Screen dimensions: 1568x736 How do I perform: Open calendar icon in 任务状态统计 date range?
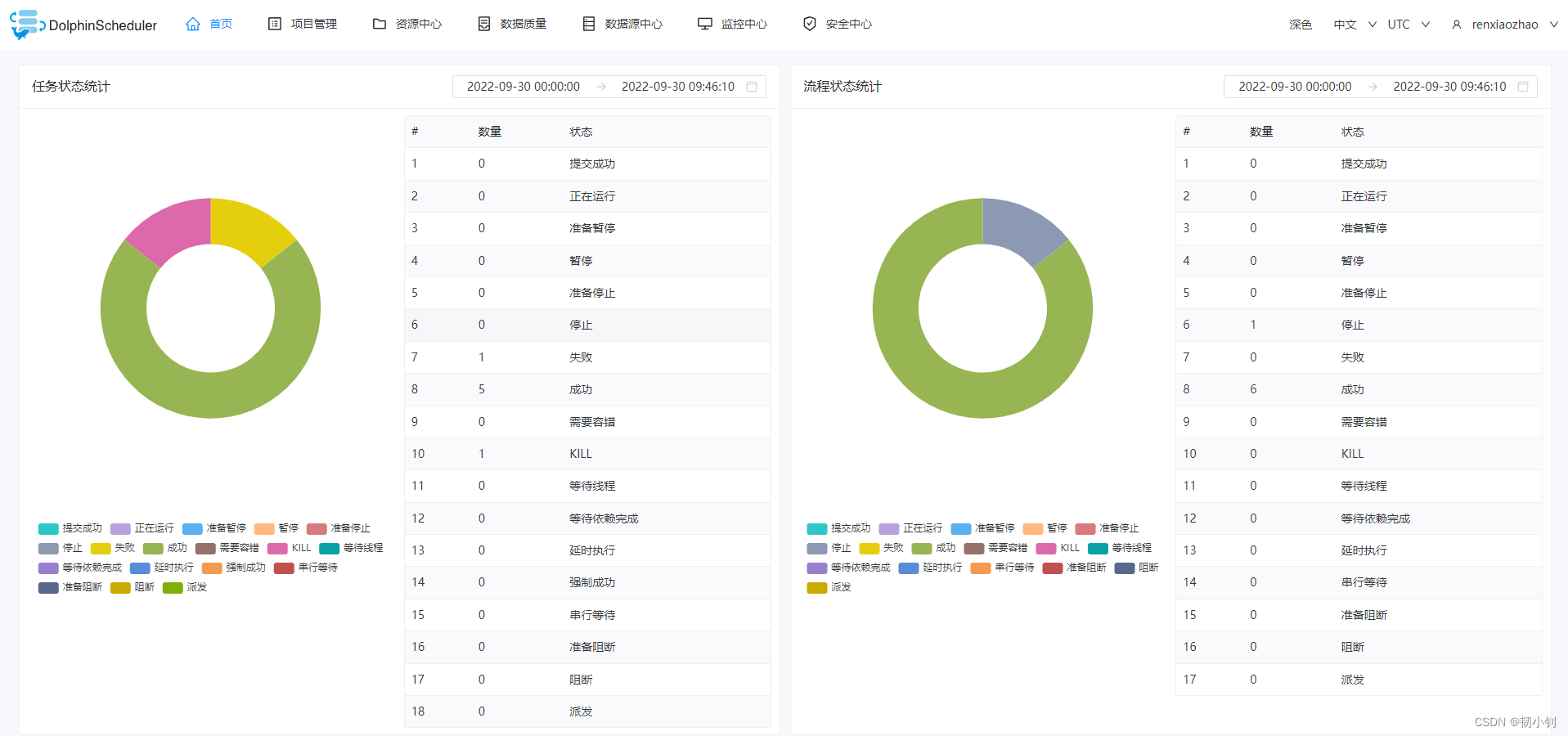click(x=752, y=87)
